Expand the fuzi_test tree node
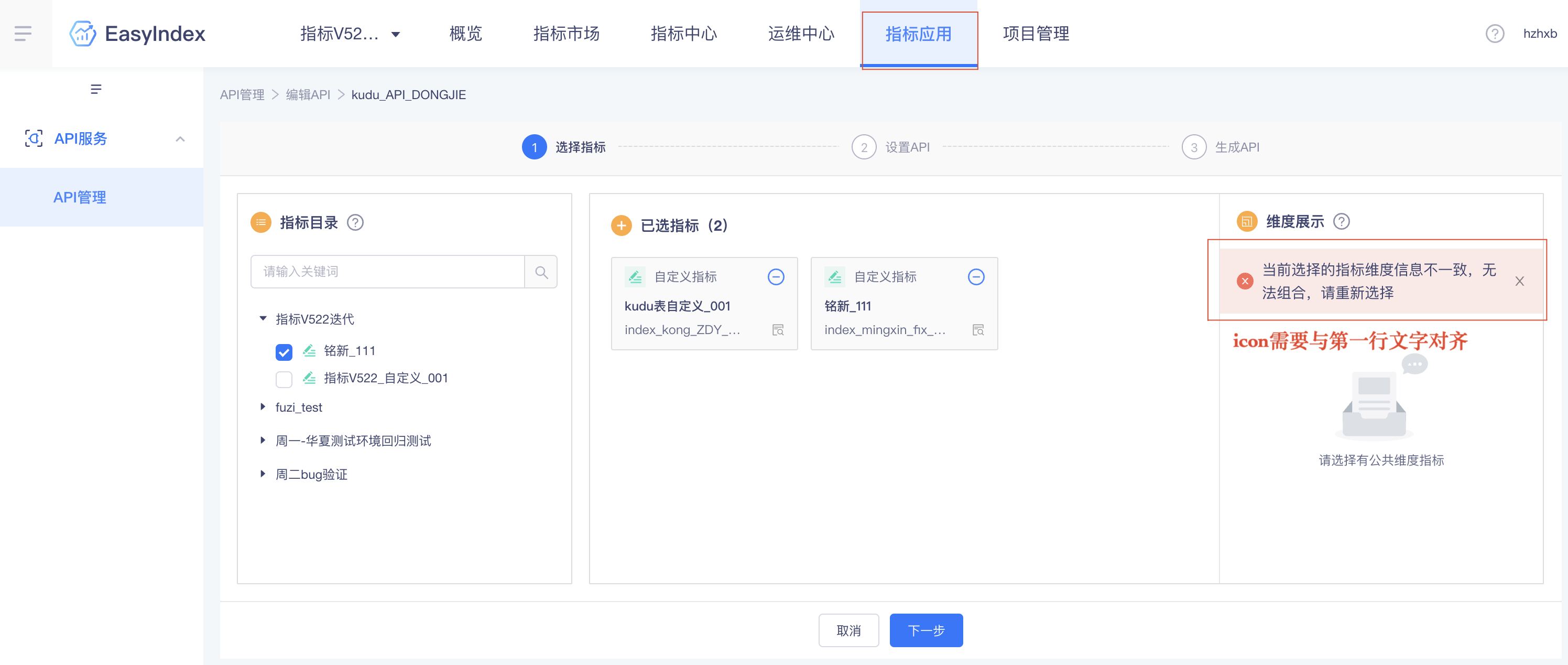Screen dimensions: 1568x665 click(263, 407)
